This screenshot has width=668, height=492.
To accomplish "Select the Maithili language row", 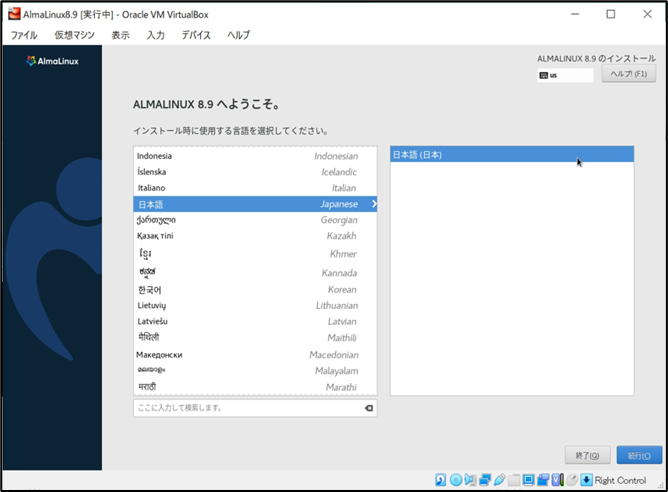I will [255, 337].
